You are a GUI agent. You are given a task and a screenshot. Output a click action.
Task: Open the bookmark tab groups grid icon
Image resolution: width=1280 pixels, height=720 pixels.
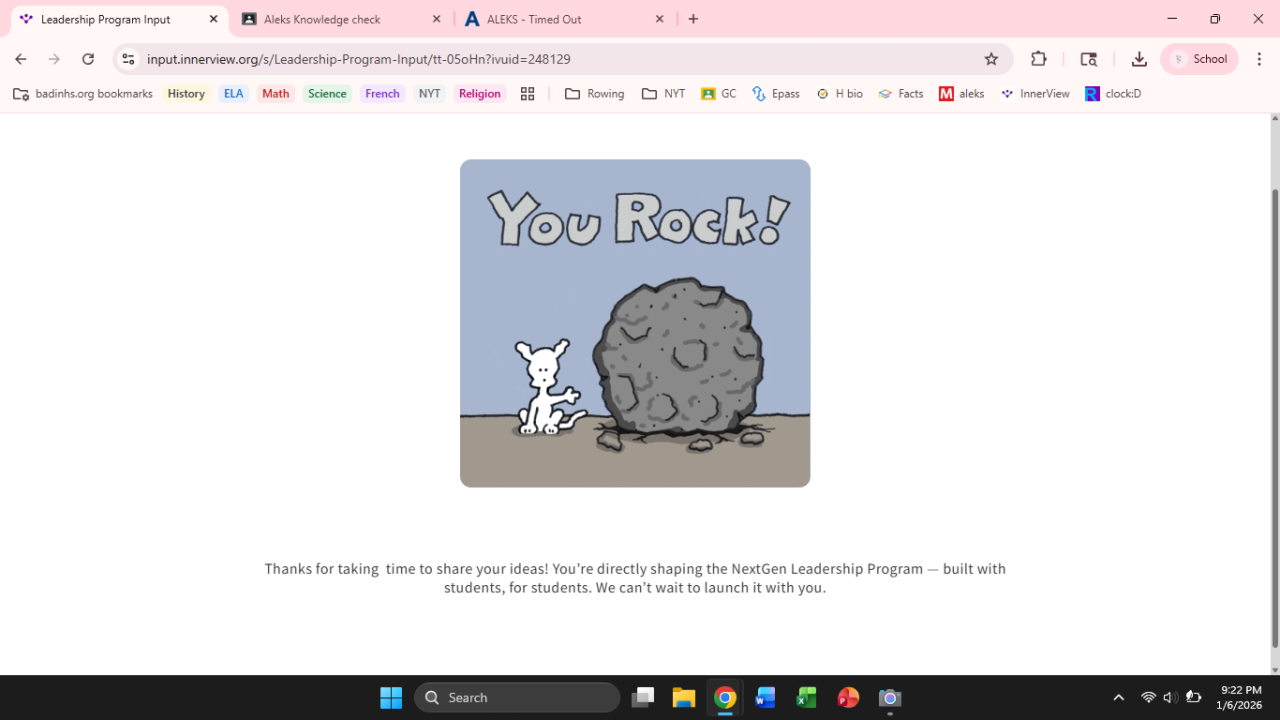tap(527, 94)
